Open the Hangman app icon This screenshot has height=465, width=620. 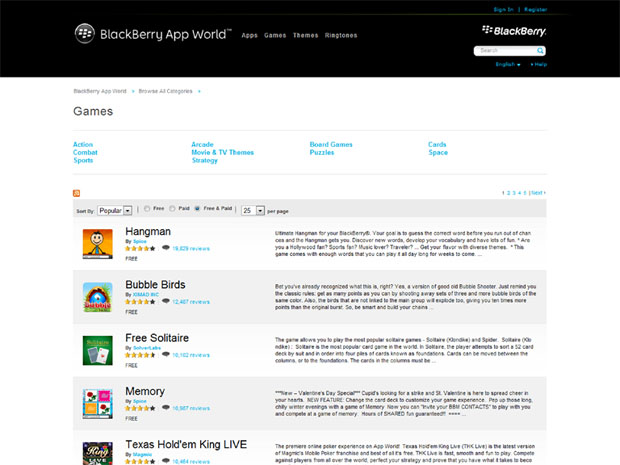pos(98,244)
